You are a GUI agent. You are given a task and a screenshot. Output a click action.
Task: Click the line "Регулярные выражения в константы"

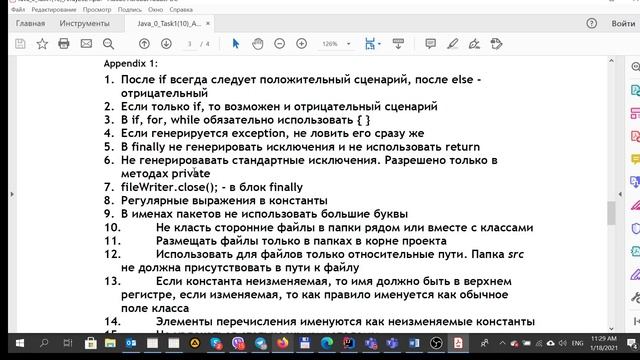coord(224,200)
